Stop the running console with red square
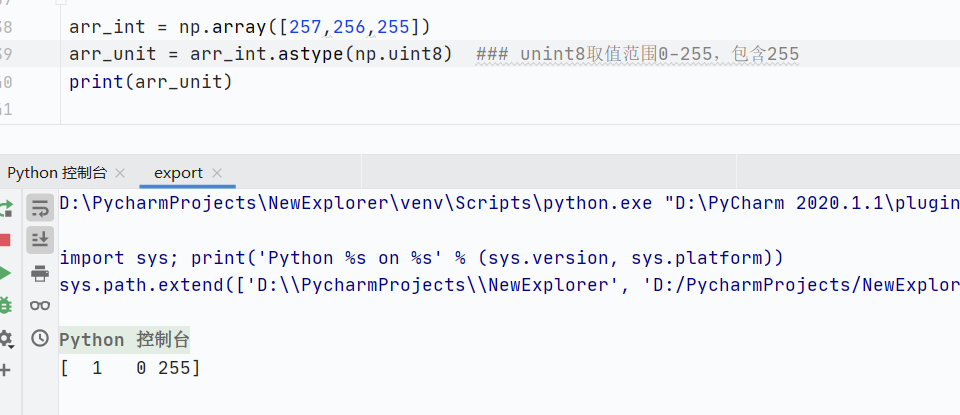Screen dimensions: 960x415 click(x=5, y=240)
